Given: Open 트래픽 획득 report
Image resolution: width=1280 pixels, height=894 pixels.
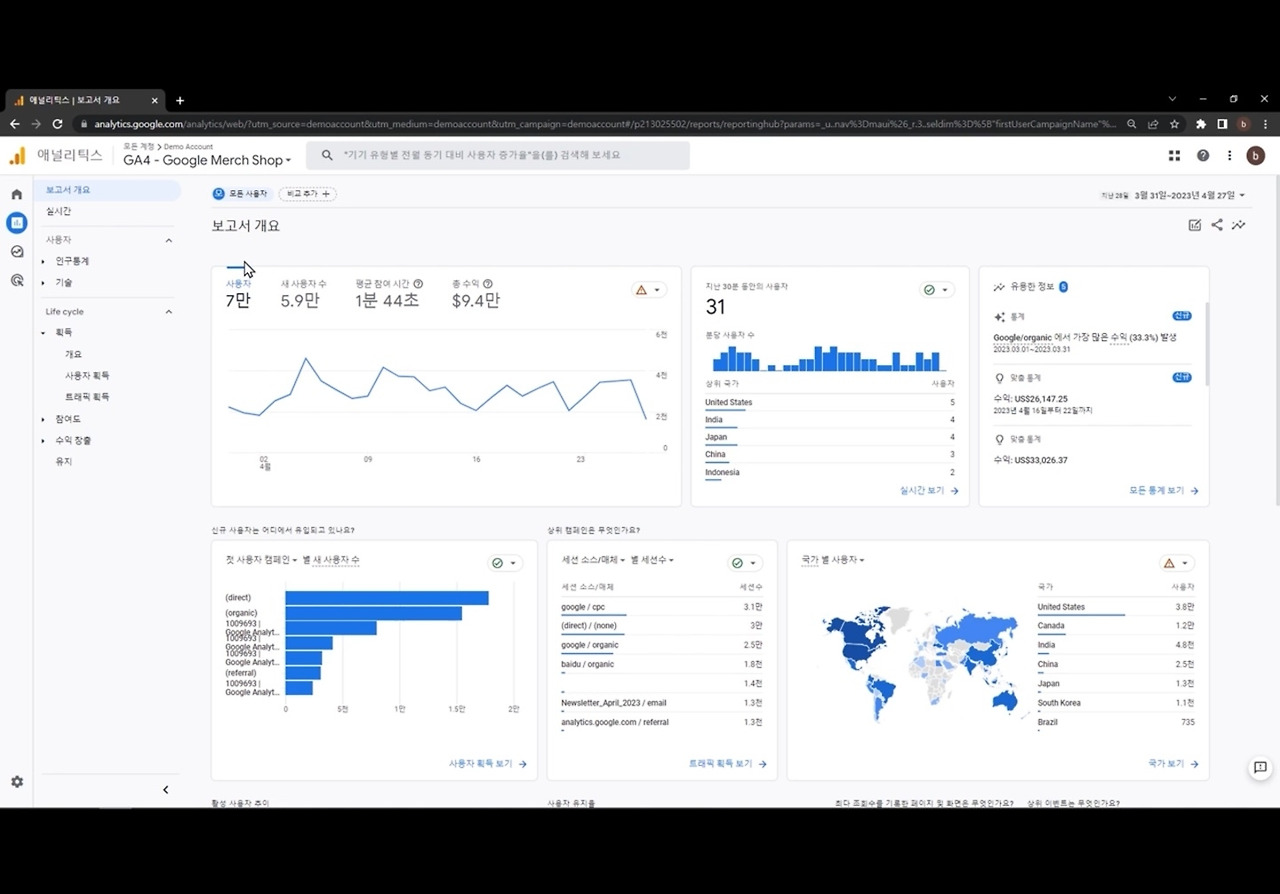Looking at the screenshot, I should tap(87, 397).
